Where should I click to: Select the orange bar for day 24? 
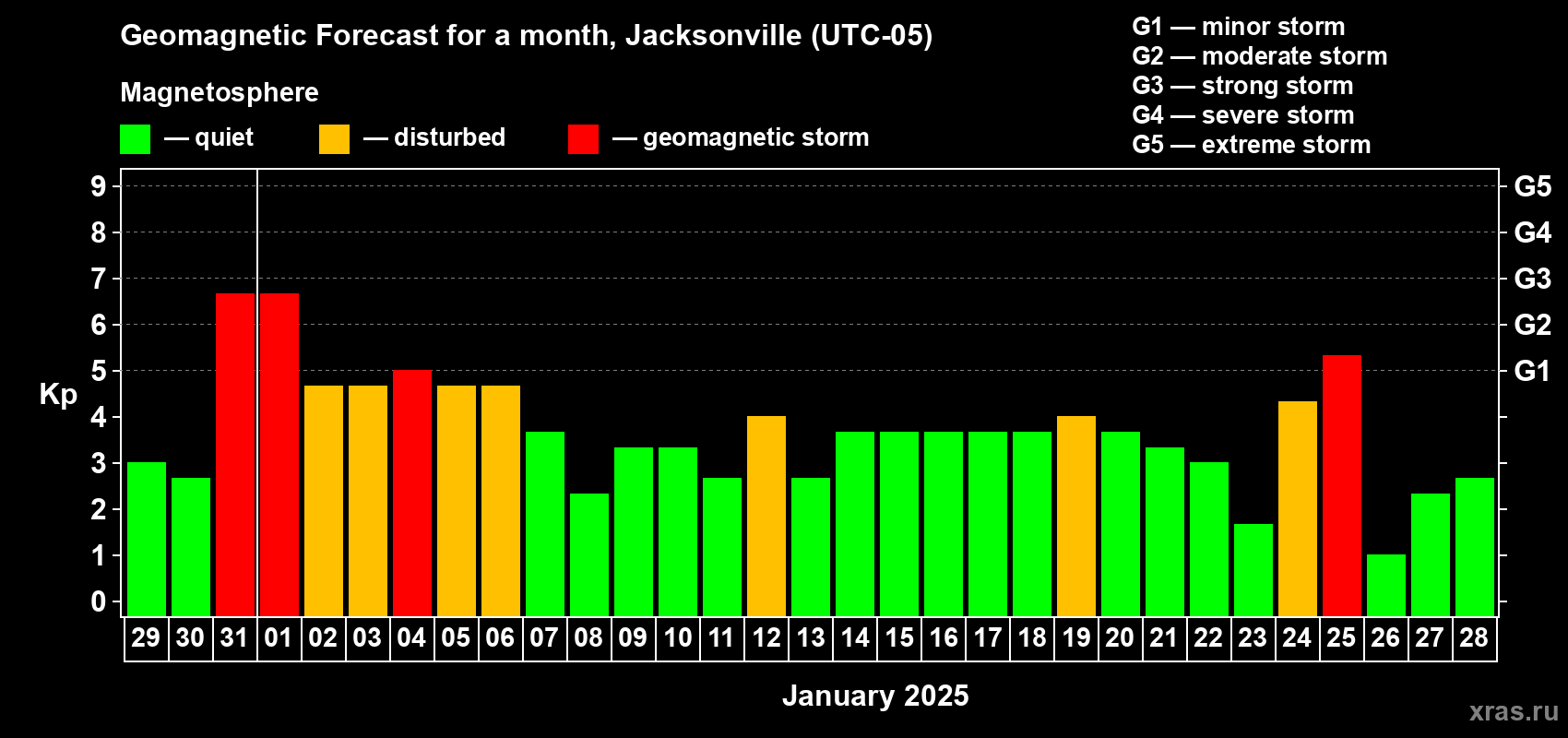[1298, 508]
